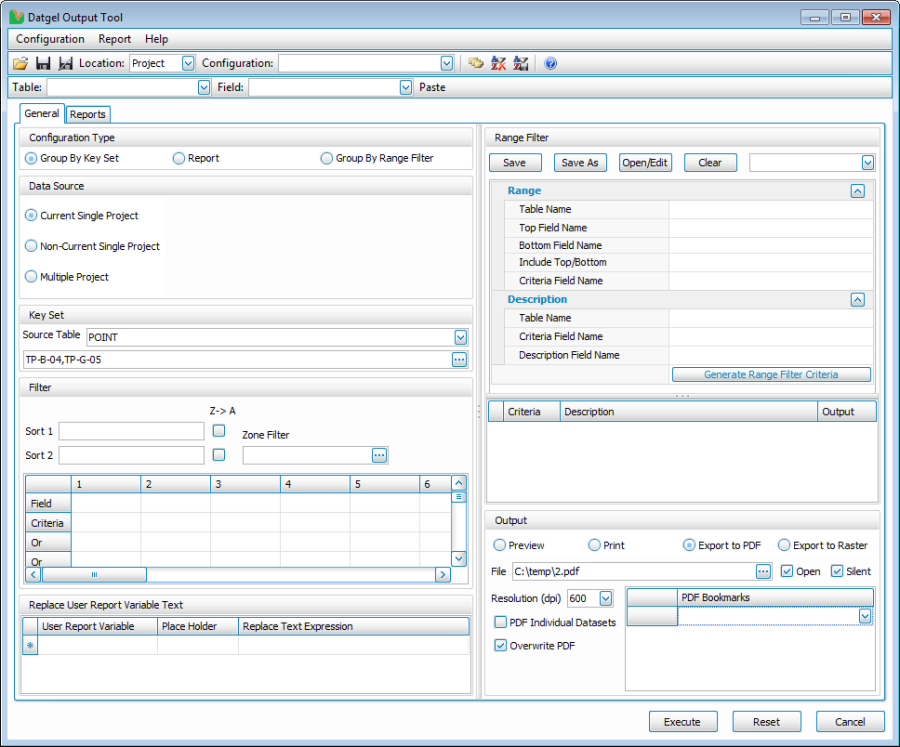Click the Zone Filter ellipsis button
This screenshot has height=747, width=900.
click(379, 455)
